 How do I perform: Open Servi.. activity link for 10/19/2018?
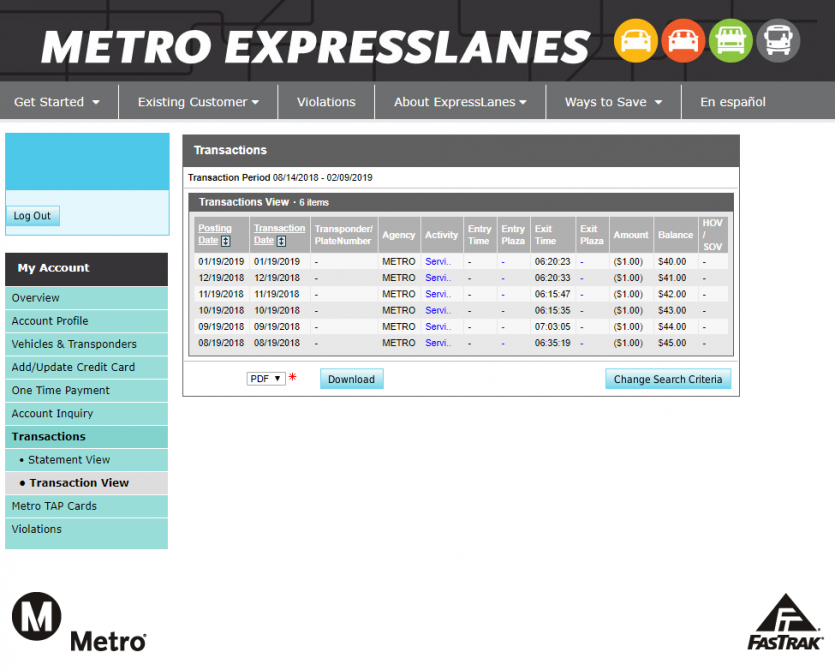[438, 311]
